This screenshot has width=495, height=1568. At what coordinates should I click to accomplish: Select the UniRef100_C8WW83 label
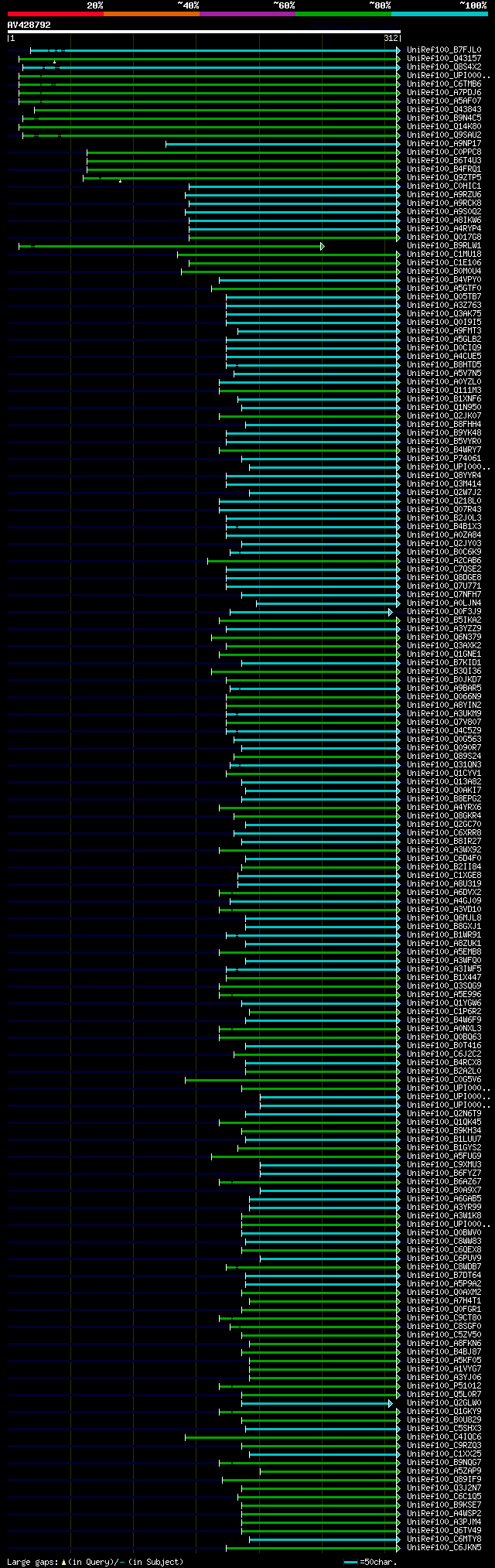[x=444, y=1241]
